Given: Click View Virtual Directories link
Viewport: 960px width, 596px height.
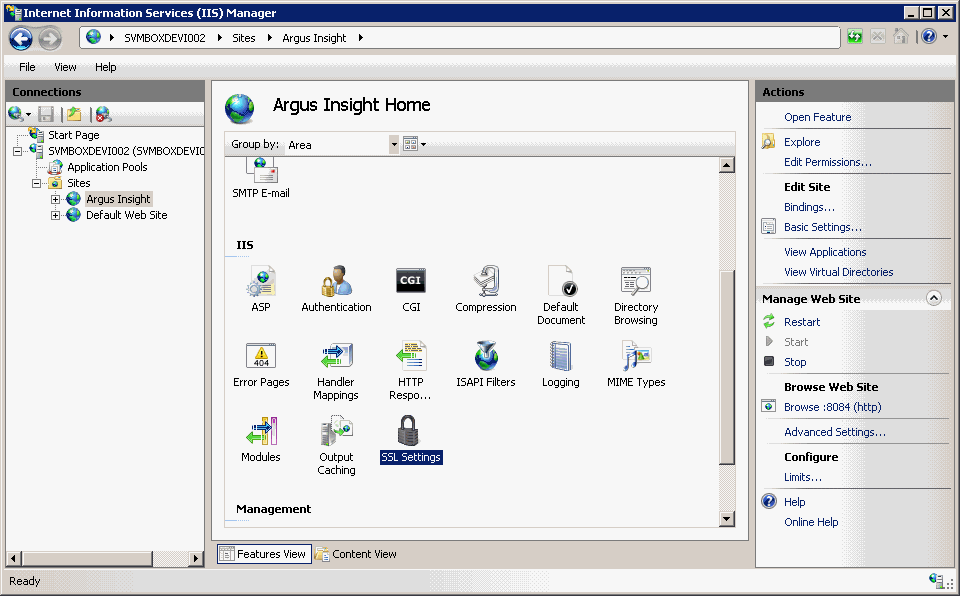Looking at the screenshot, I should pos(838,272).
